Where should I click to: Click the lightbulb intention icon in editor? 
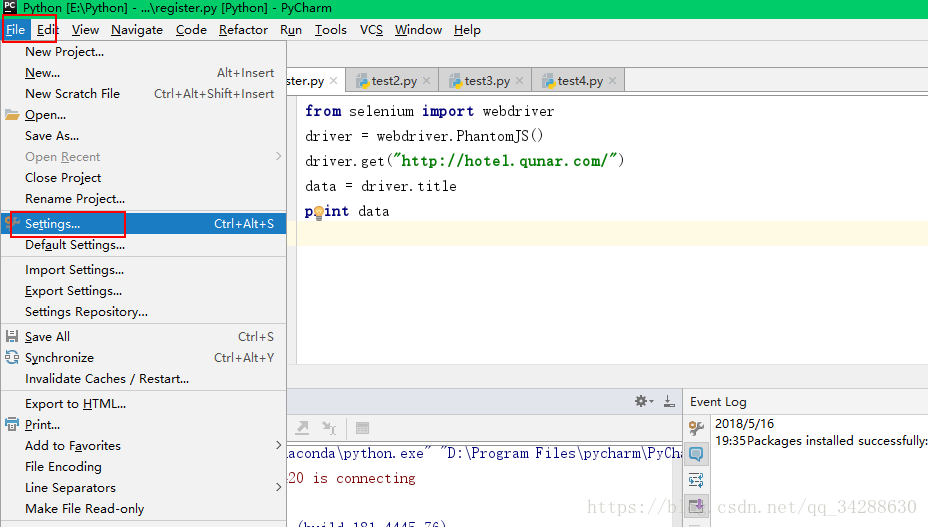(x=318, y=212)
